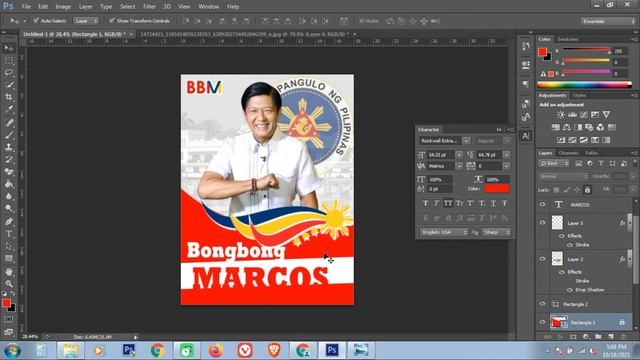Toggle Layer 5 Stroke effect visibility
Screen dimensions: 640x360
[x=570, y=245]
